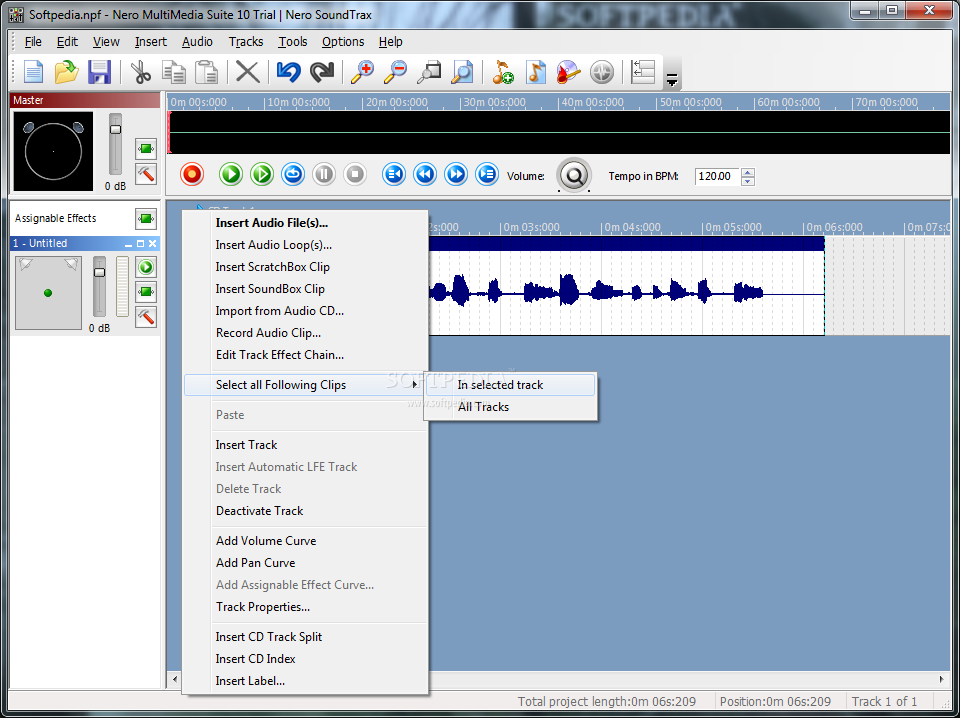Decrease tempo with the down stepper arrow
This screenshot has width=960, height=718.
(748, 181)
